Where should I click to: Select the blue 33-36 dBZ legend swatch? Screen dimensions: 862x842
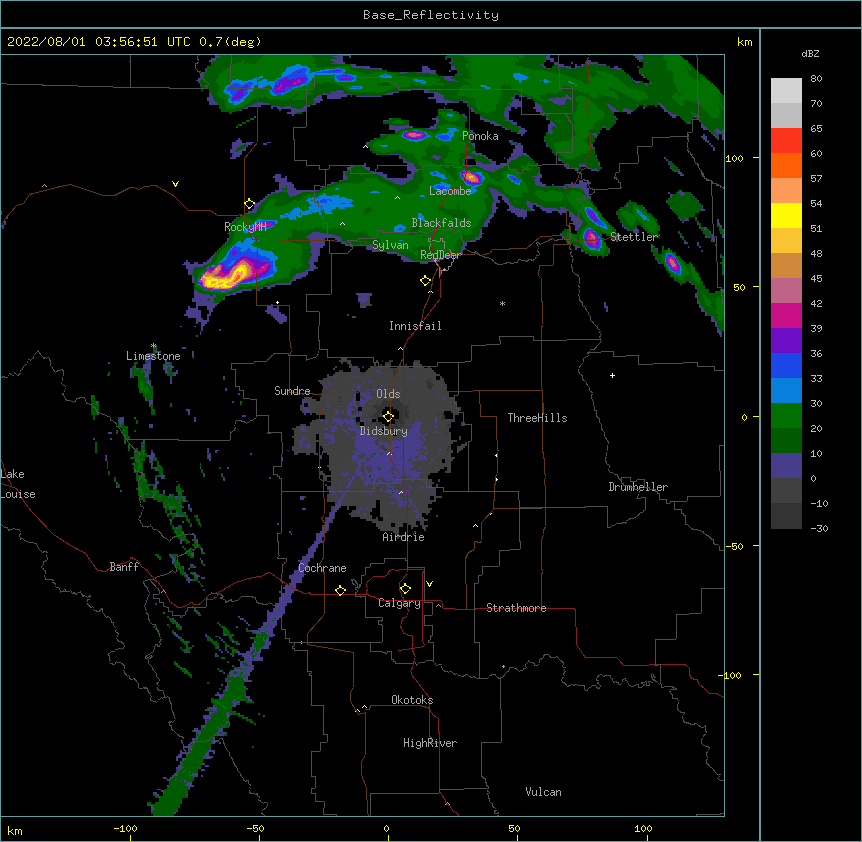786,365
